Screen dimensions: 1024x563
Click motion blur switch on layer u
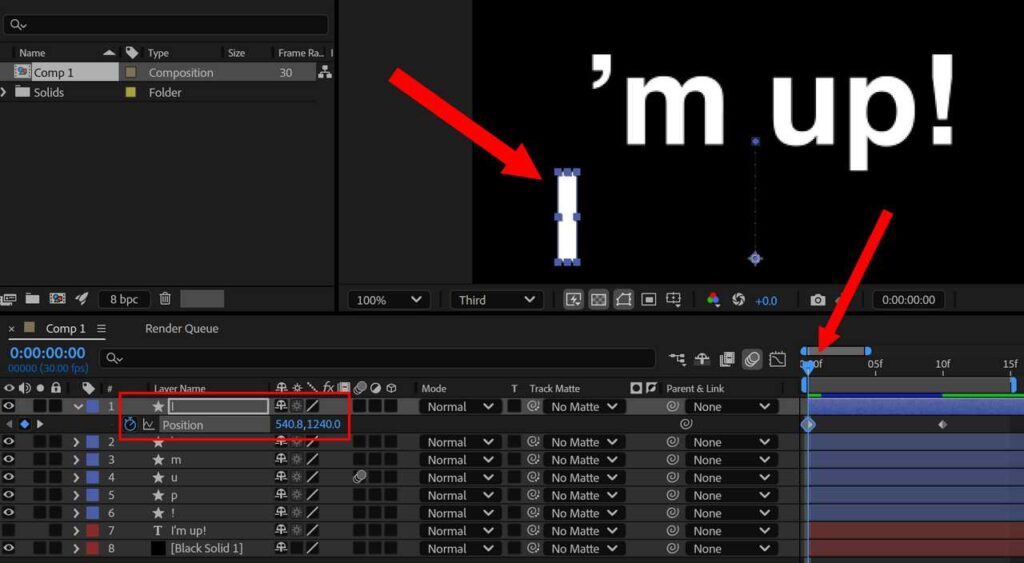(x=359, y=477)
